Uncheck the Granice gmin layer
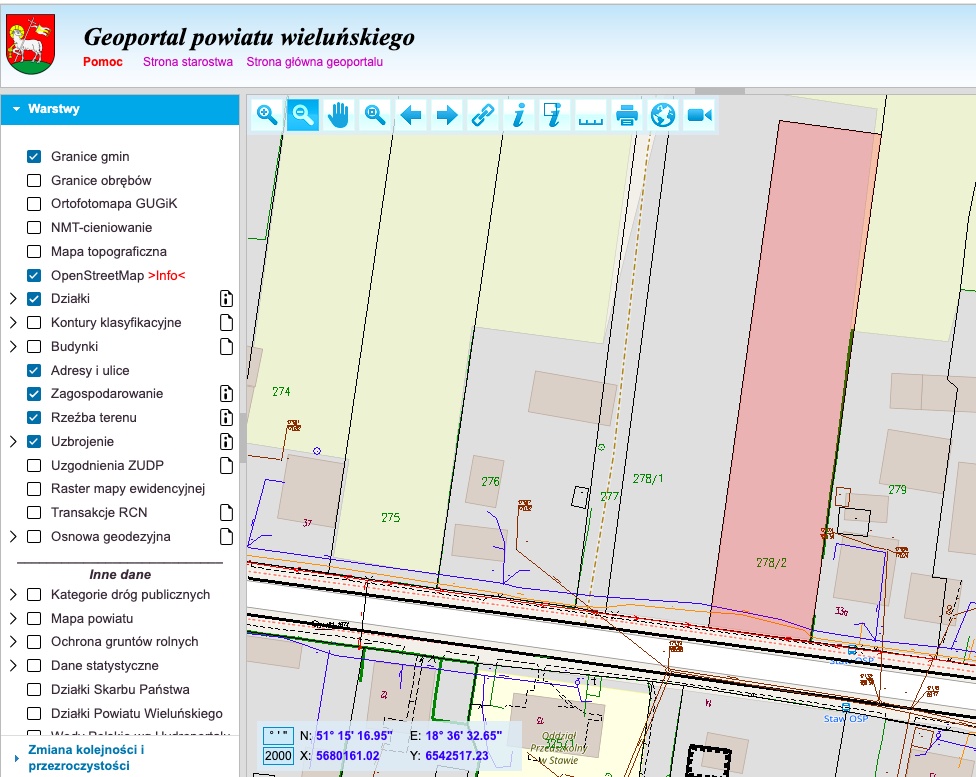The width and height of the screenshot is (976, 777). [34, 156]
